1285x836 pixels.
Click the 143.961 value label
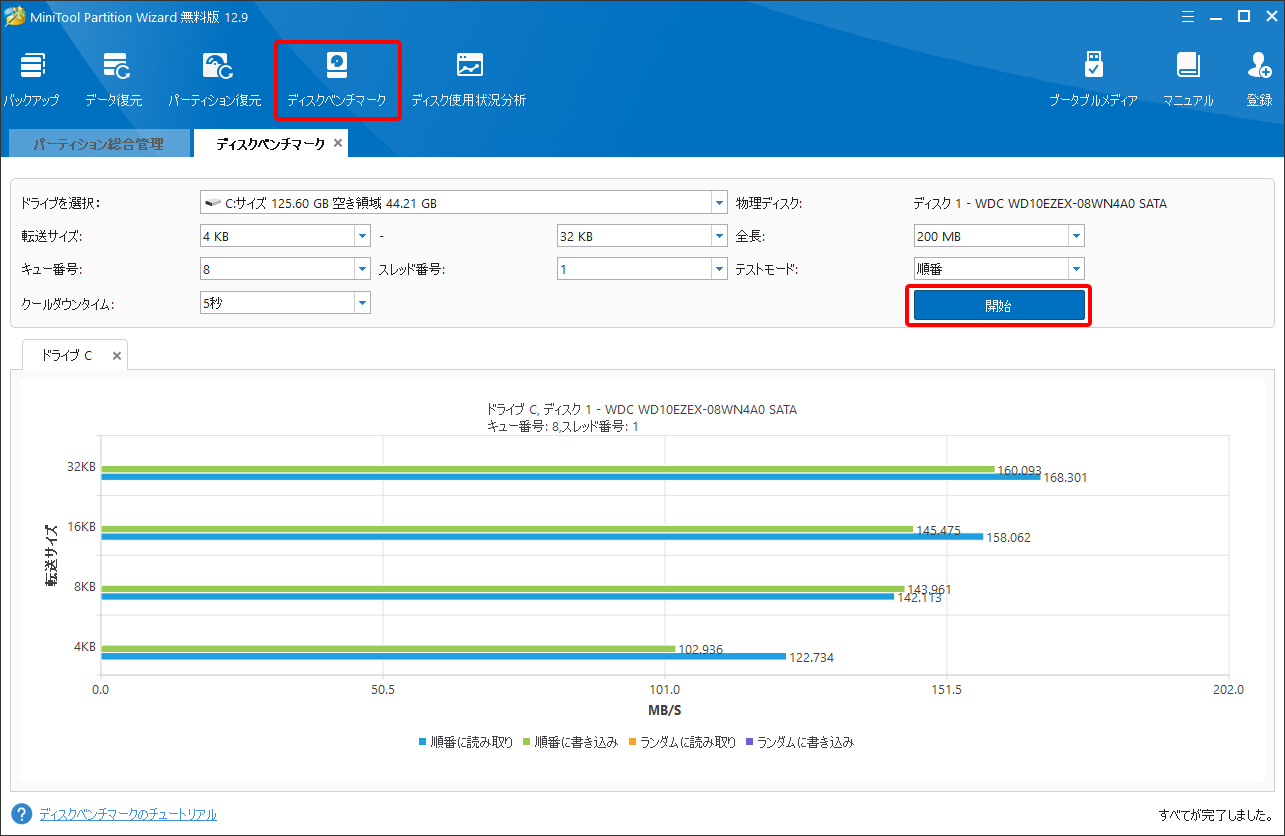point(929,590)
